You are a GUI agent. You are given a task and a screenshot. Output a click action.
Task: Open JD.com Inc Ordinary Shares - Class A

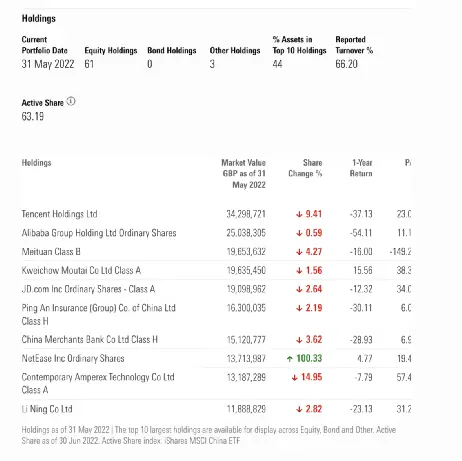pos(88,289)
